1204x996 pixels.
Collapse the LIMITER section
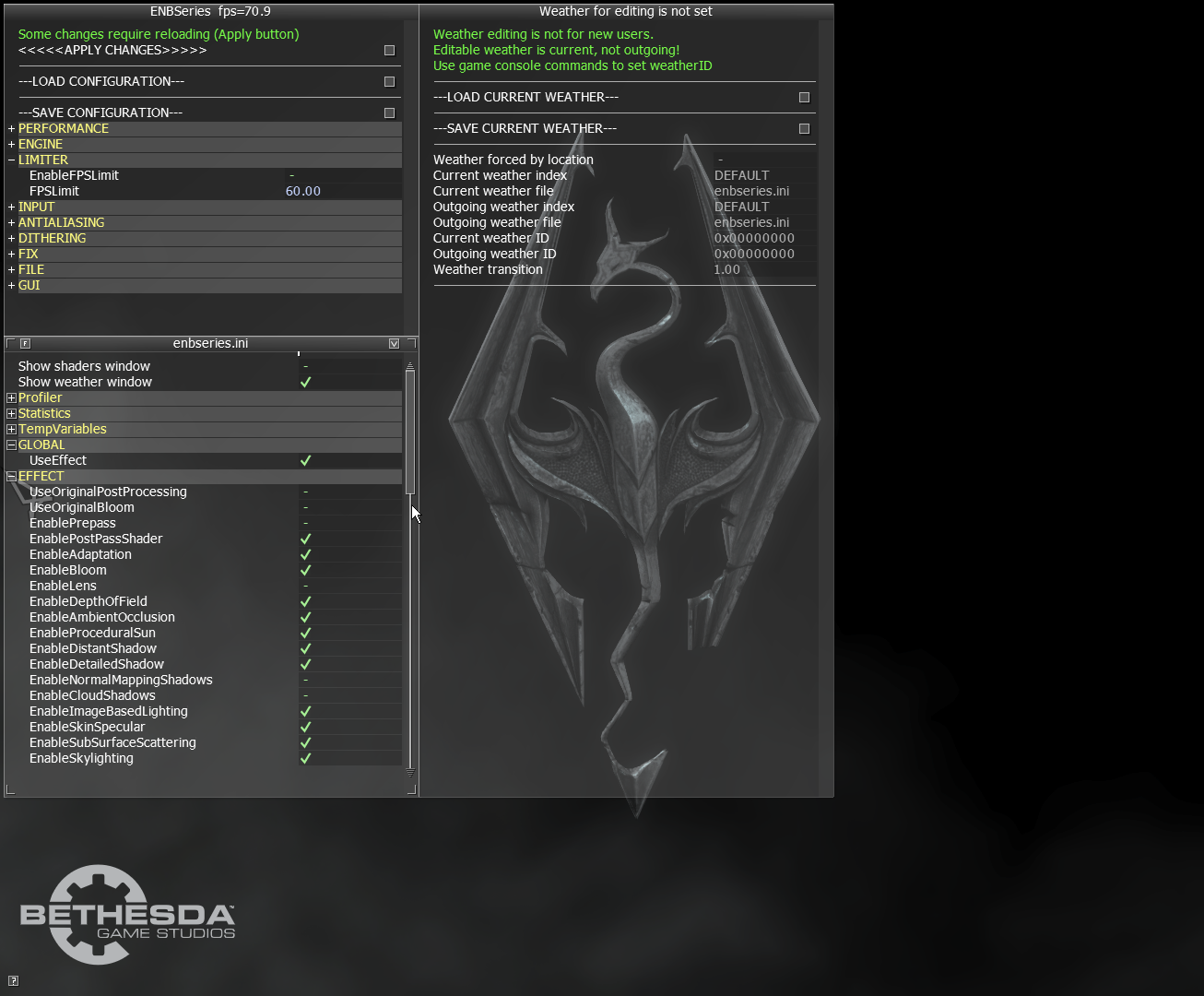(x=11, y=160)
